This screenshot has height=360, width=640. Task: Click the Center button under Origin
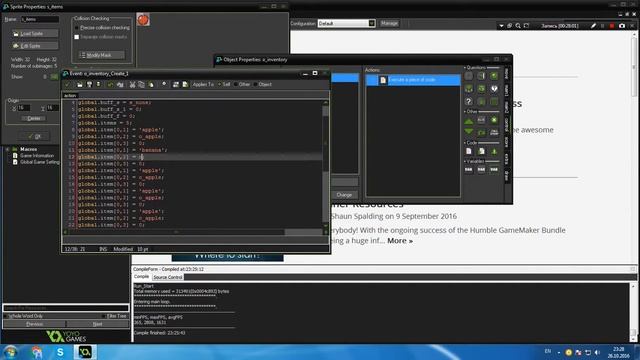point(34,118)
